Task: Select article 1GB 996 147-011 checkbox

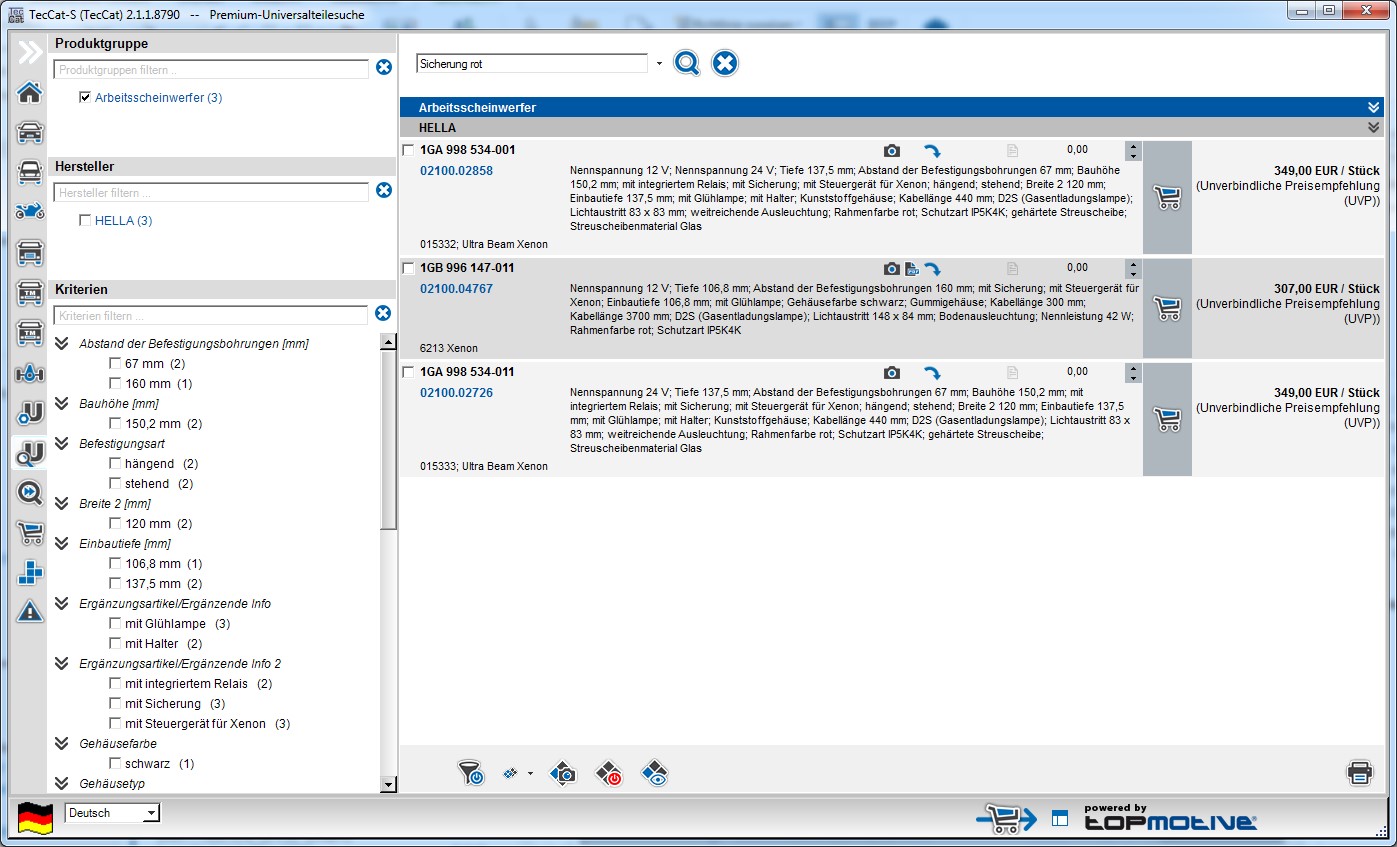Action: (408, 269)
